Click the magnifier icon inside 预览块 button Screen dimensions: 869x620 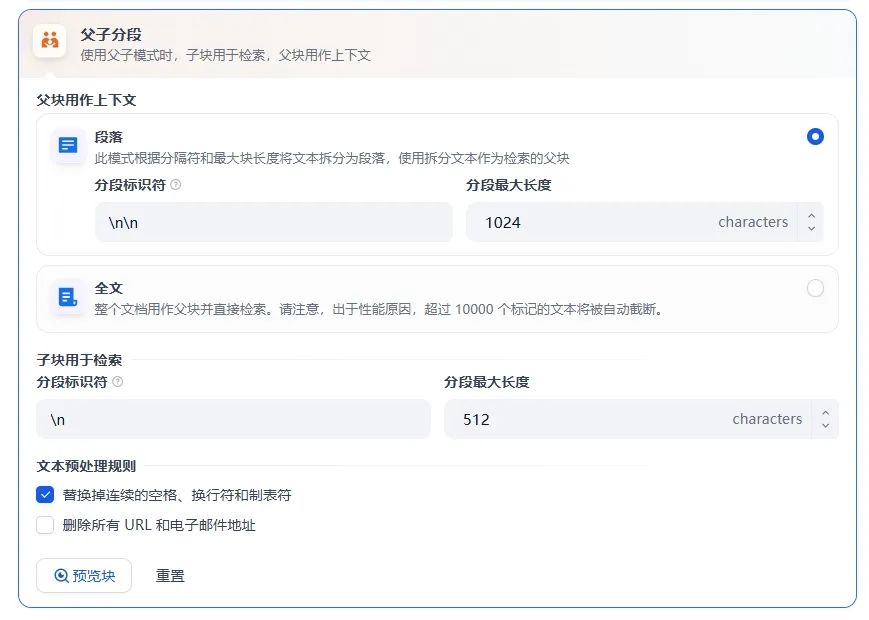click(x=64, y=576)
